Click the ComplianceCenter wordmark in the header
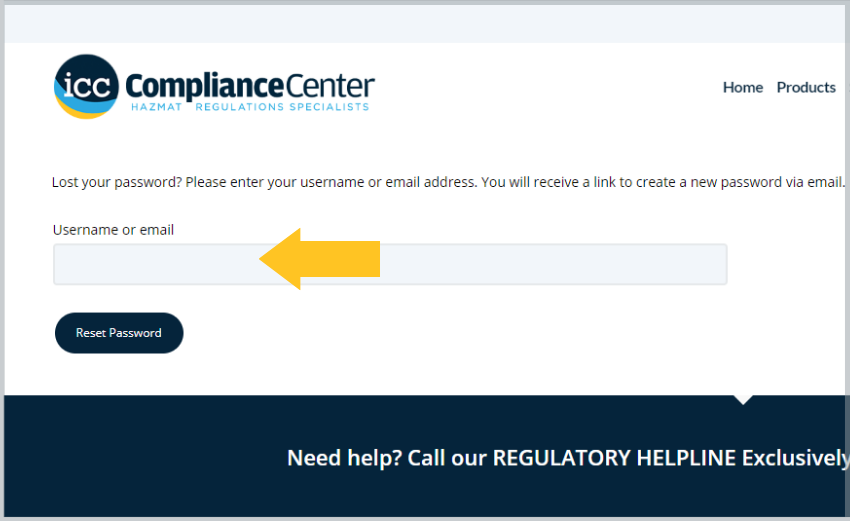Screen dimensions: 850x521 (250, 84)
